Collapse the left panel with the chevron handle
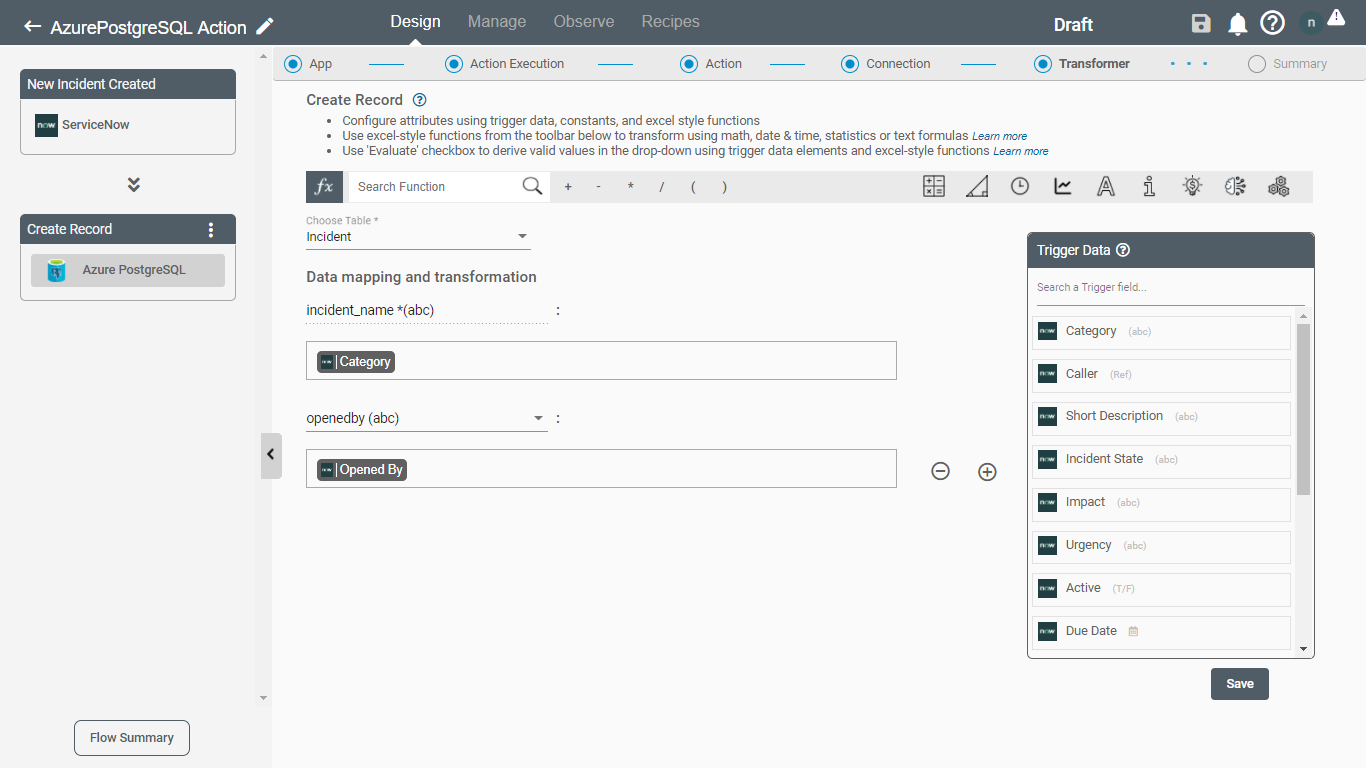Viewport: 1366px width, 768px height. pyautogui.click(x=271, y=455)
